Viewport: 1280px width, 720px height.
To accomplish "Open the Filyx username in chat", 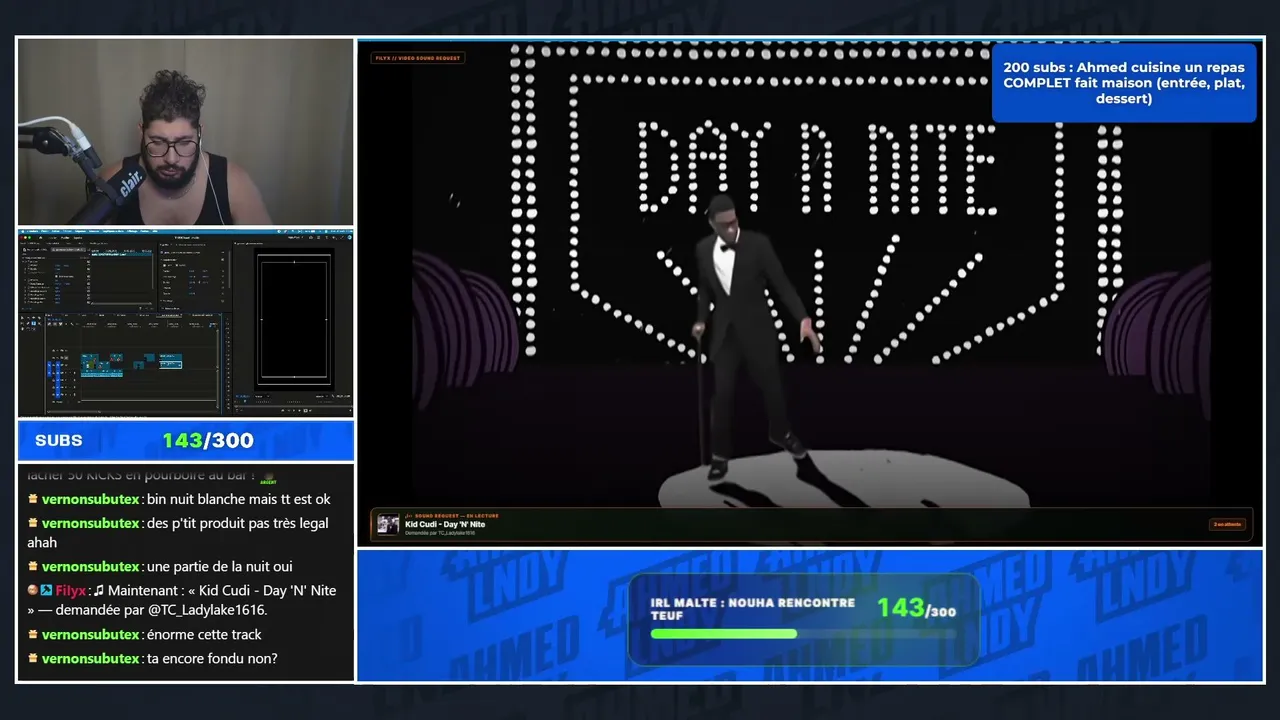I will point(70,591).
